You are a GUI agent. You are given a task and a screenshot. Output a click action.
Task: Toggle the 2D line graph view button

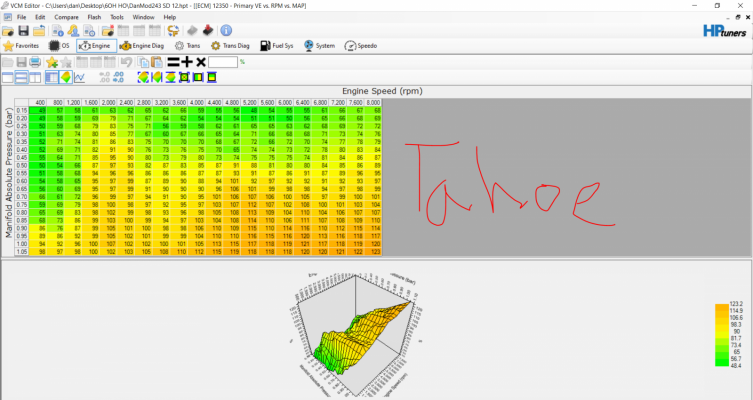click(x=79, y=77)
